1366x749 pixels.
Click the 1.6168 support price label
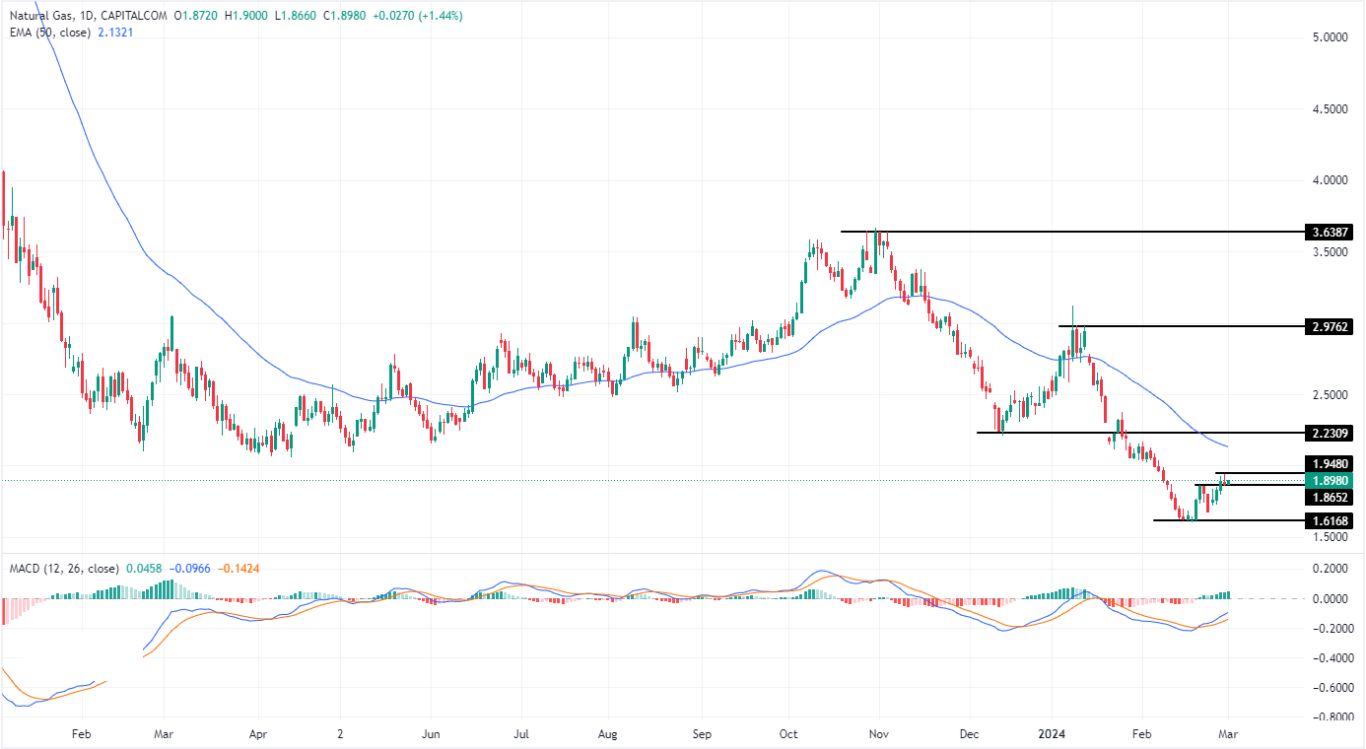click(x=1330, y=521)
